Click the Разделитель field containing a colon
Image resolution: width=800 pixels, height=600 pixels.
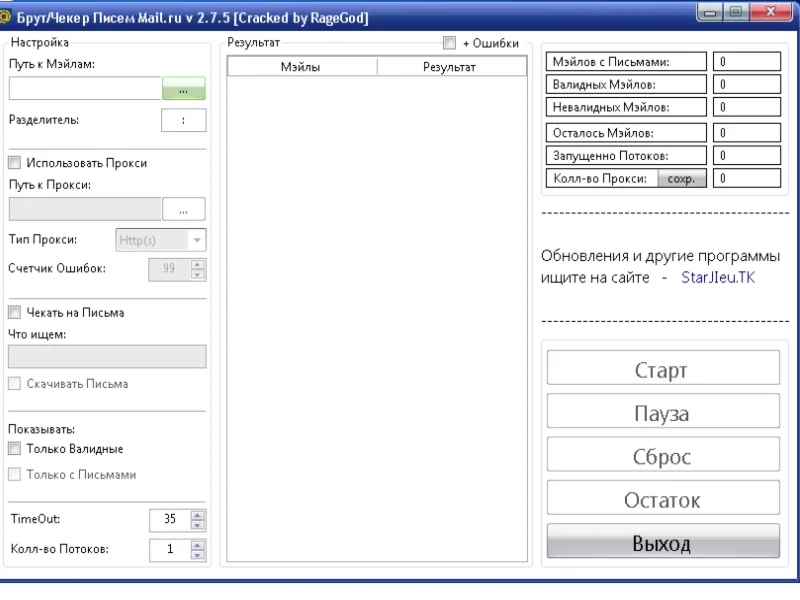pos(184,120)
